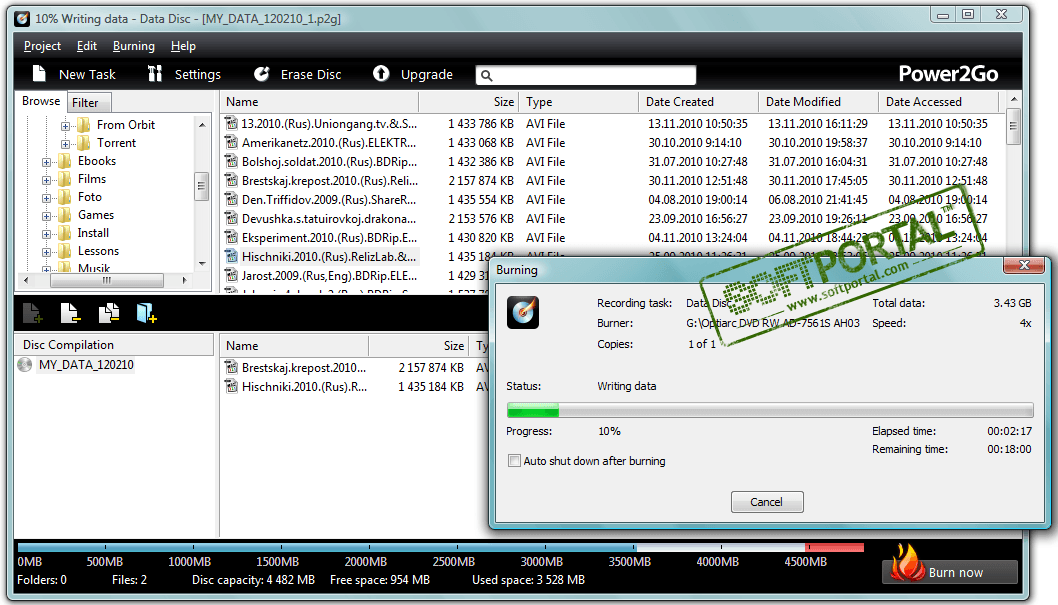
Task: Click in the search input field
Action: coord(586,76)
